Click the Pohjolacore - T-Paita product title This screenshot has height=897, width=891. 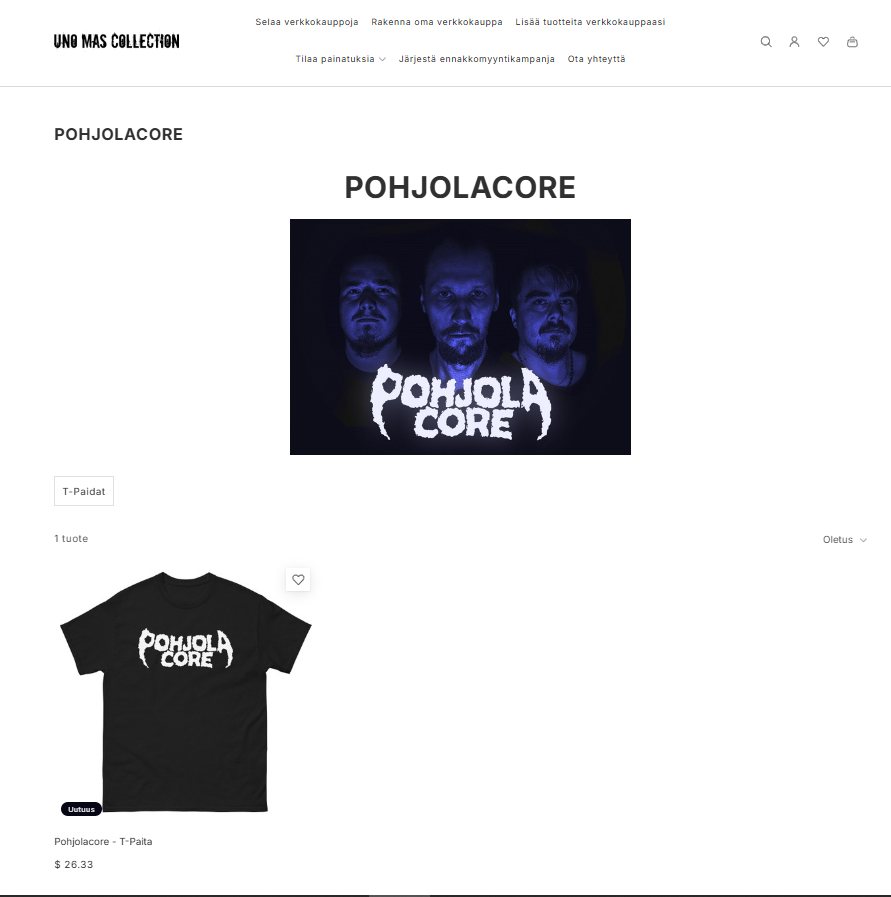tap(103, 842)
